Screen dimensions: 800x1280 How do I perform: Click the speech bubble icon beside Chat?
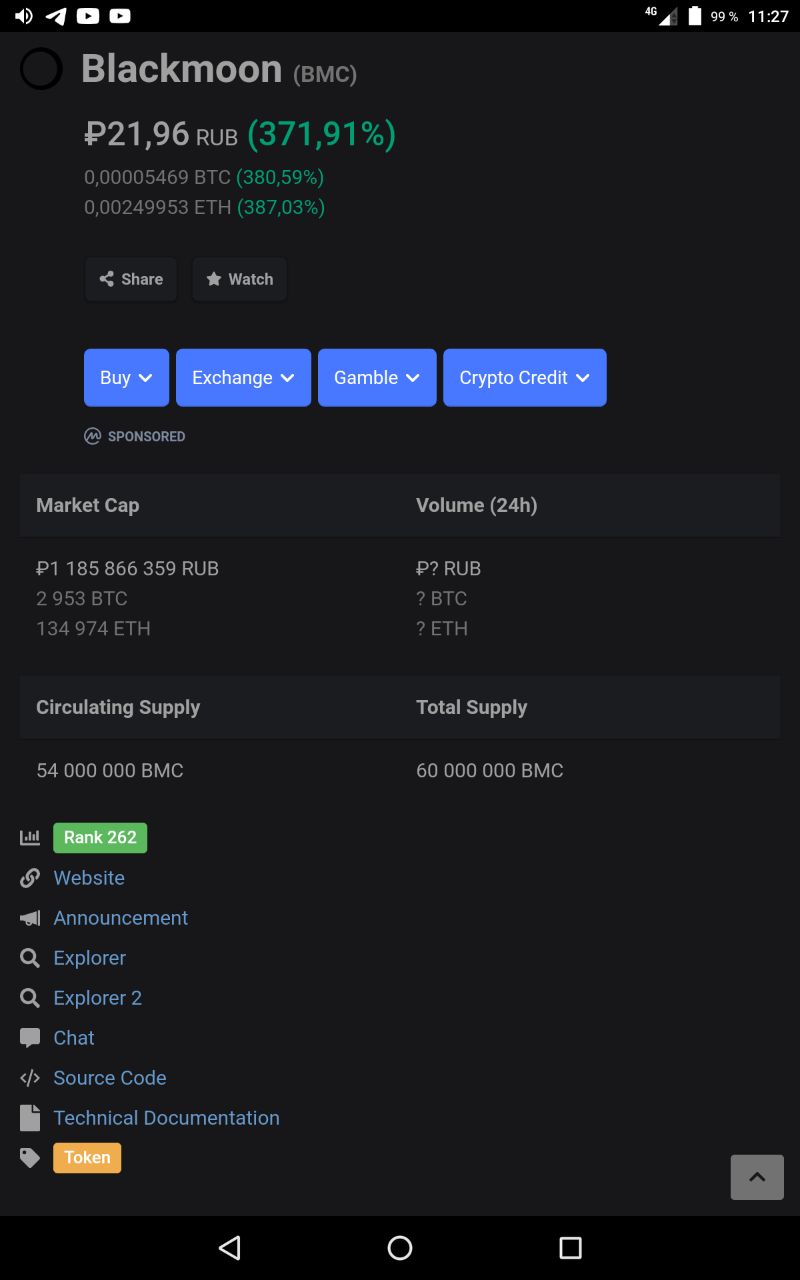tap(30, 1038)
